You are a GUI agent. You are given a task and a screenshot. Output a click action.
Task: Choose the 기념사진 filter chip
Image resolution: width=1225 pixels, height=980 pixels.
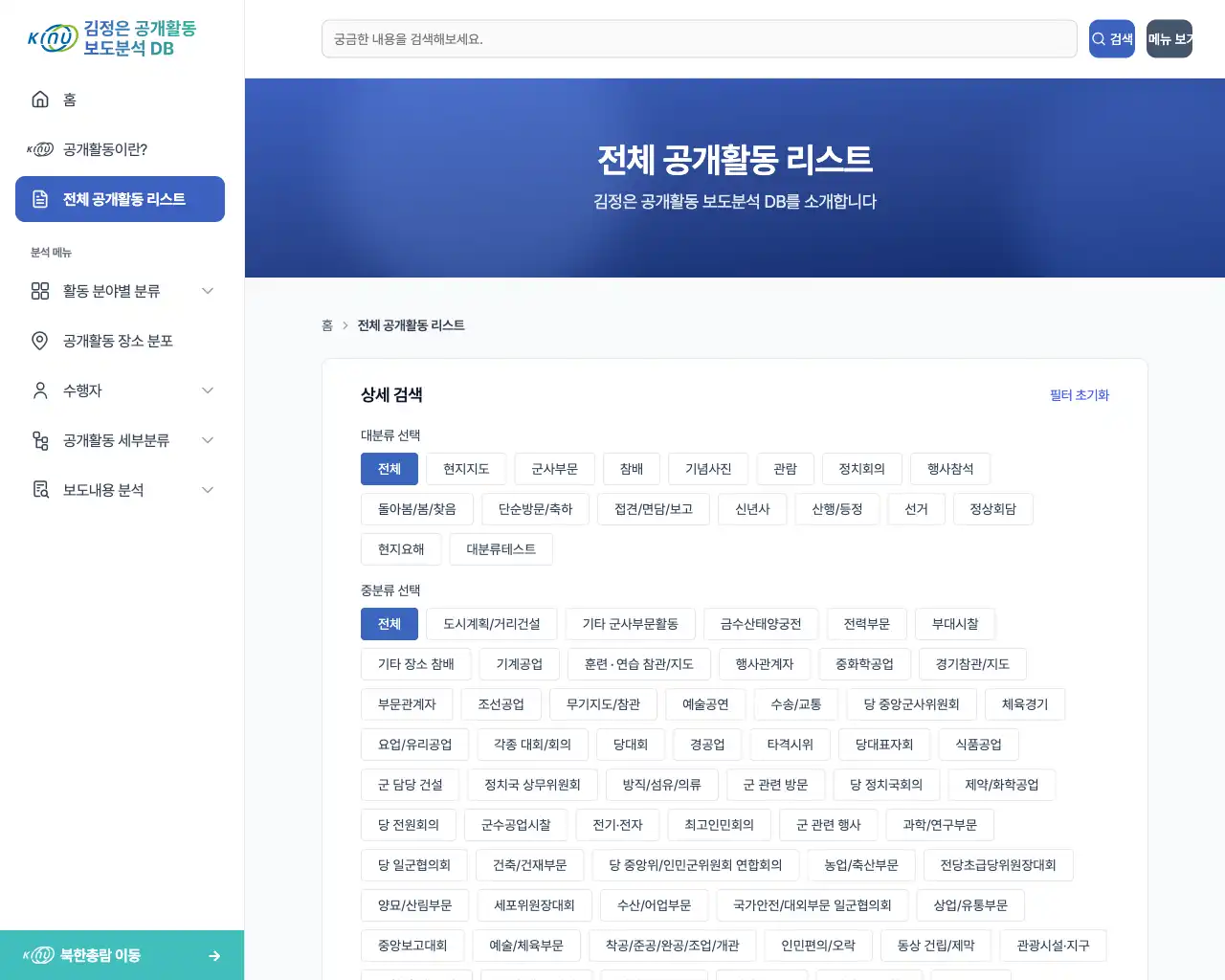click(x=708, y=469)
